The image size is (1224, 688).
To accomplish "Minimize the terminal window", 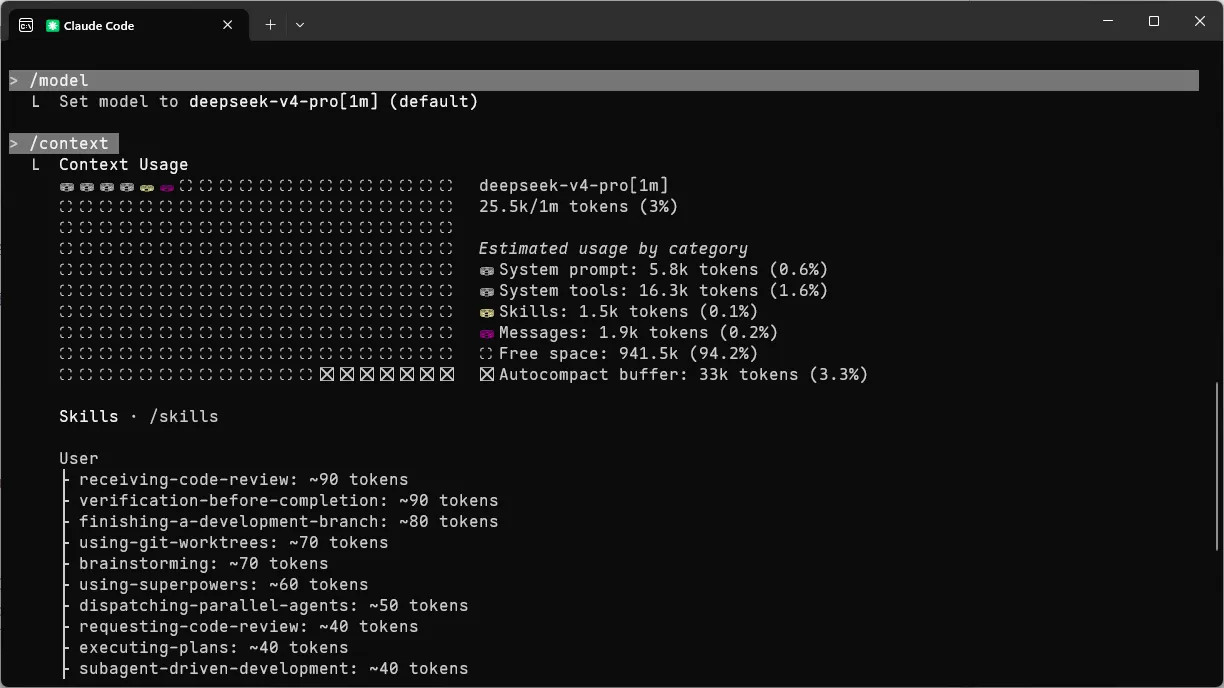I will 1108,21.
